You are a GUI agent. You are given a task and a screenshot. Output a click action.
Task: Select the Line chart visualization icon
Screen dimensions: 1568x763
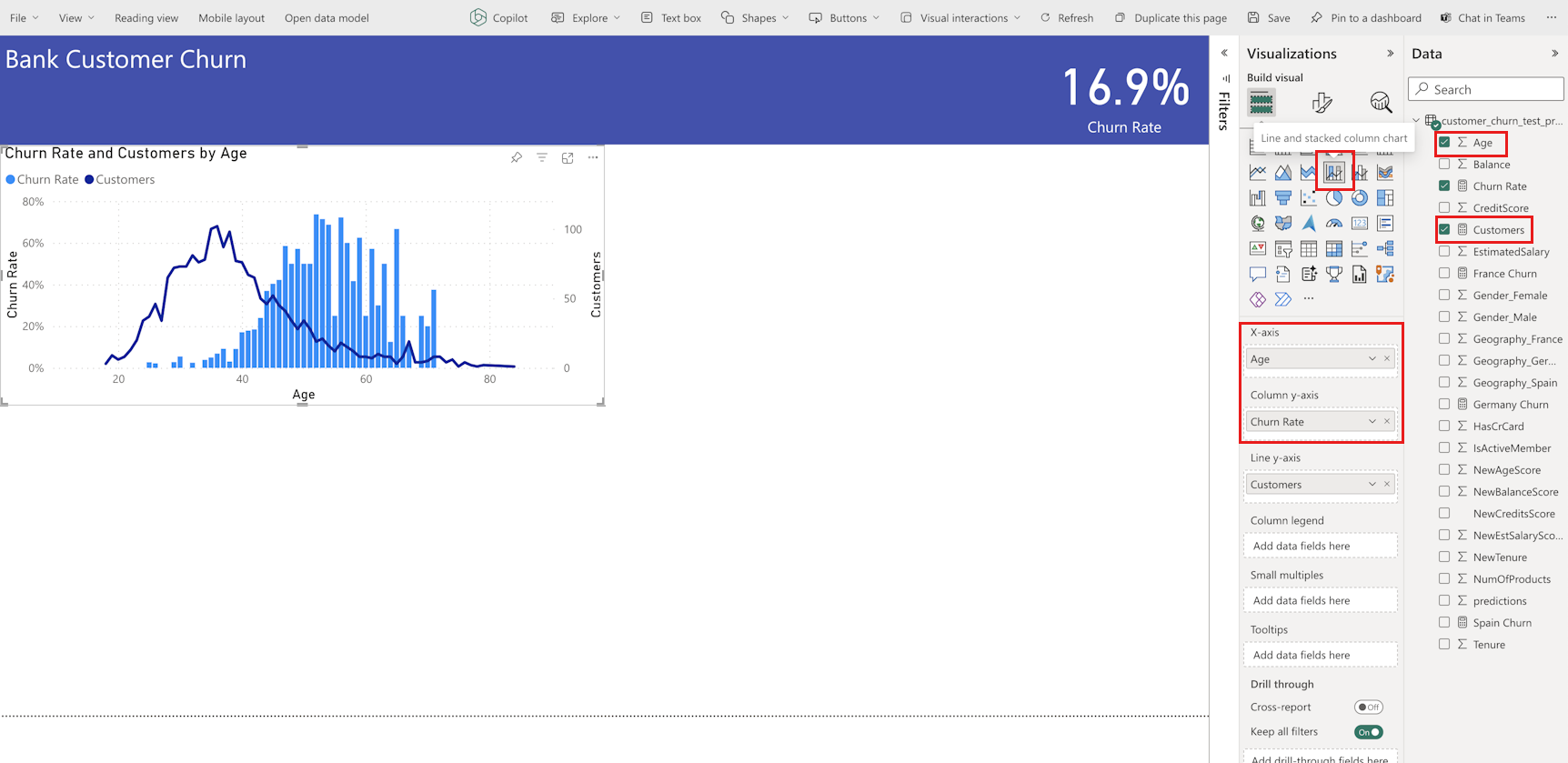tap(1258, 172)
